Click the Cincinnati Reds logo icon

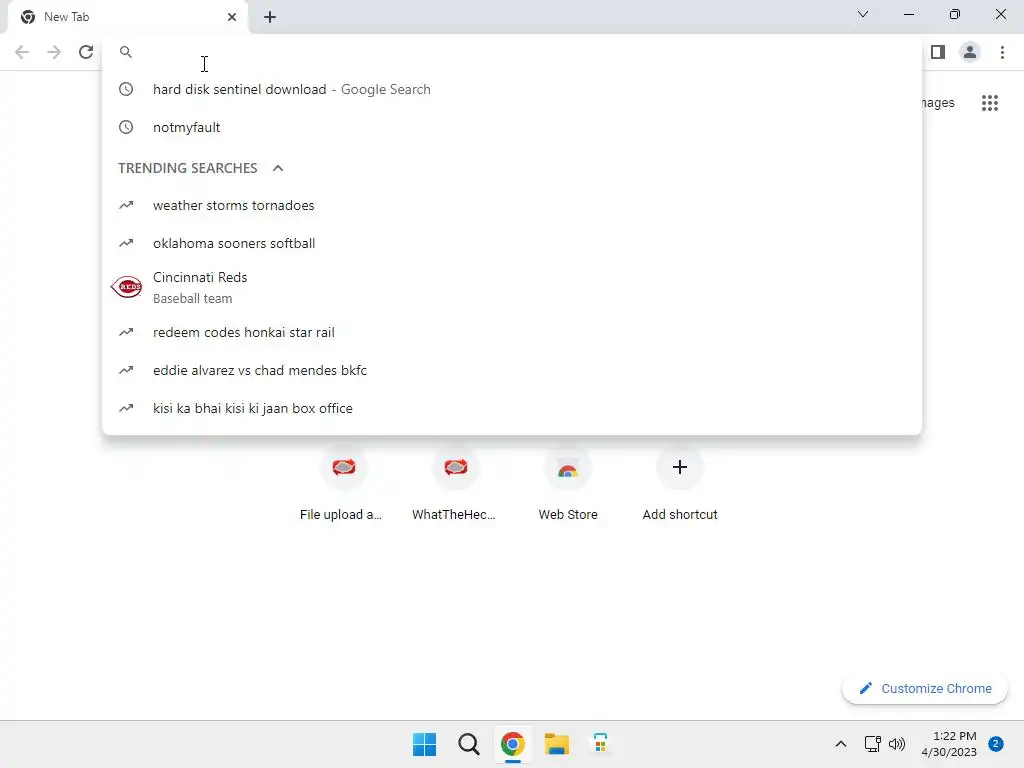127,287
